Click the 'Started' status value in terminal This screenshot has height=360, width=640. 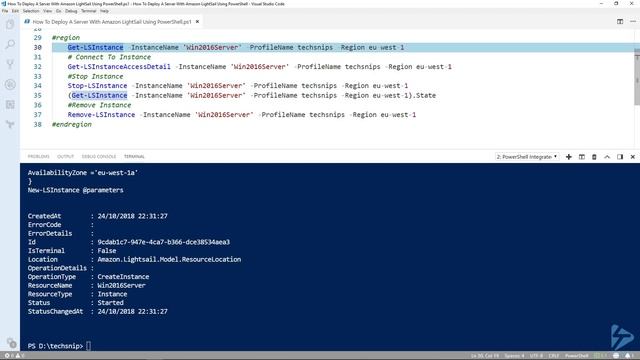point(110,303)
